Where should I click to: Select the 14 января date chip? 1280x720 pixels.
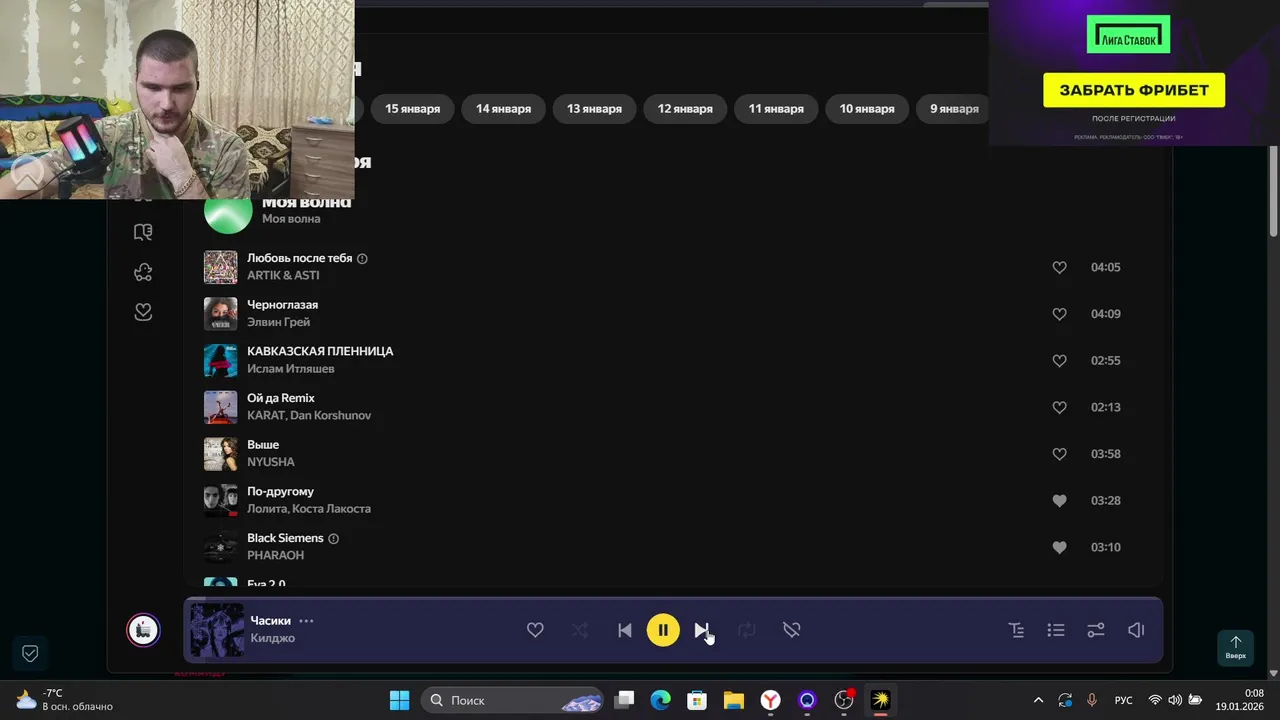coord(503,109)
